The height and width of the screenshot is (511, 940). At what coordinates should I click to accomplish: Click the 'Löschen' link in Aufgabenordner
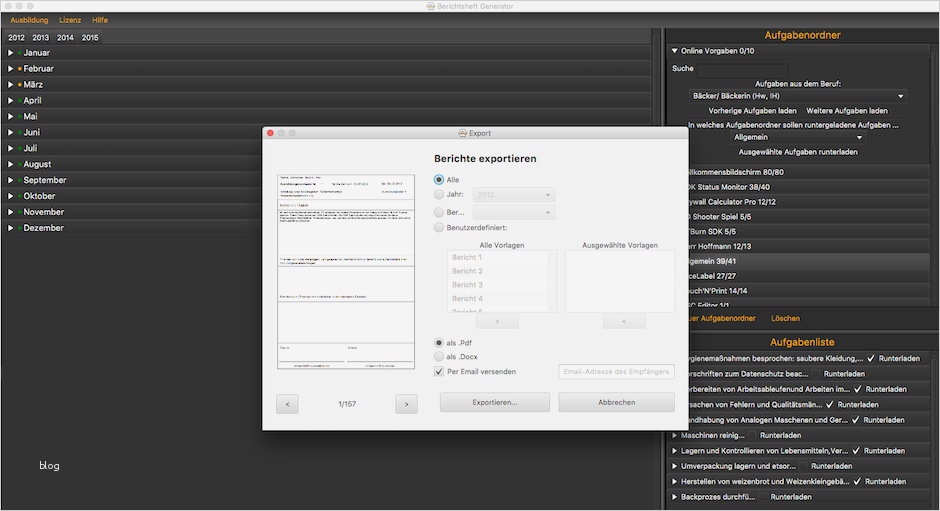(x=785, y=318)
